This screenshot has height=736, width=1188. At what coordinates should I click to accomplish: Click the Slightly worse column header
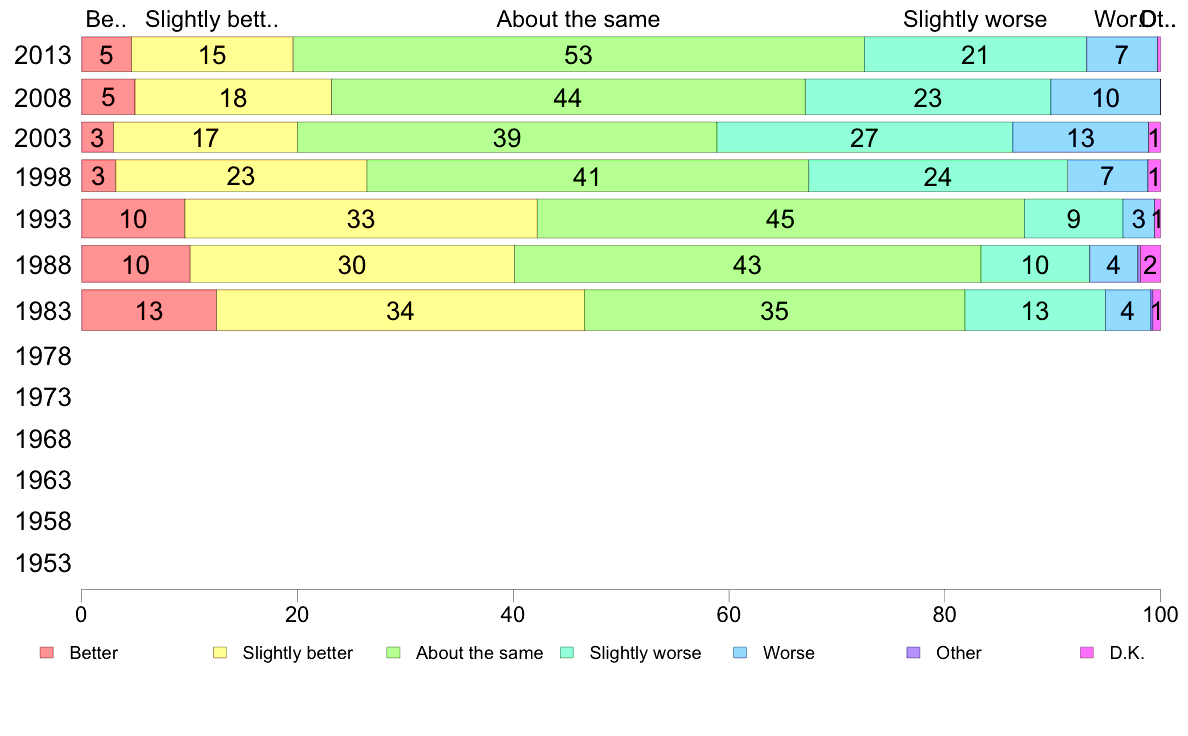point(975,20)
